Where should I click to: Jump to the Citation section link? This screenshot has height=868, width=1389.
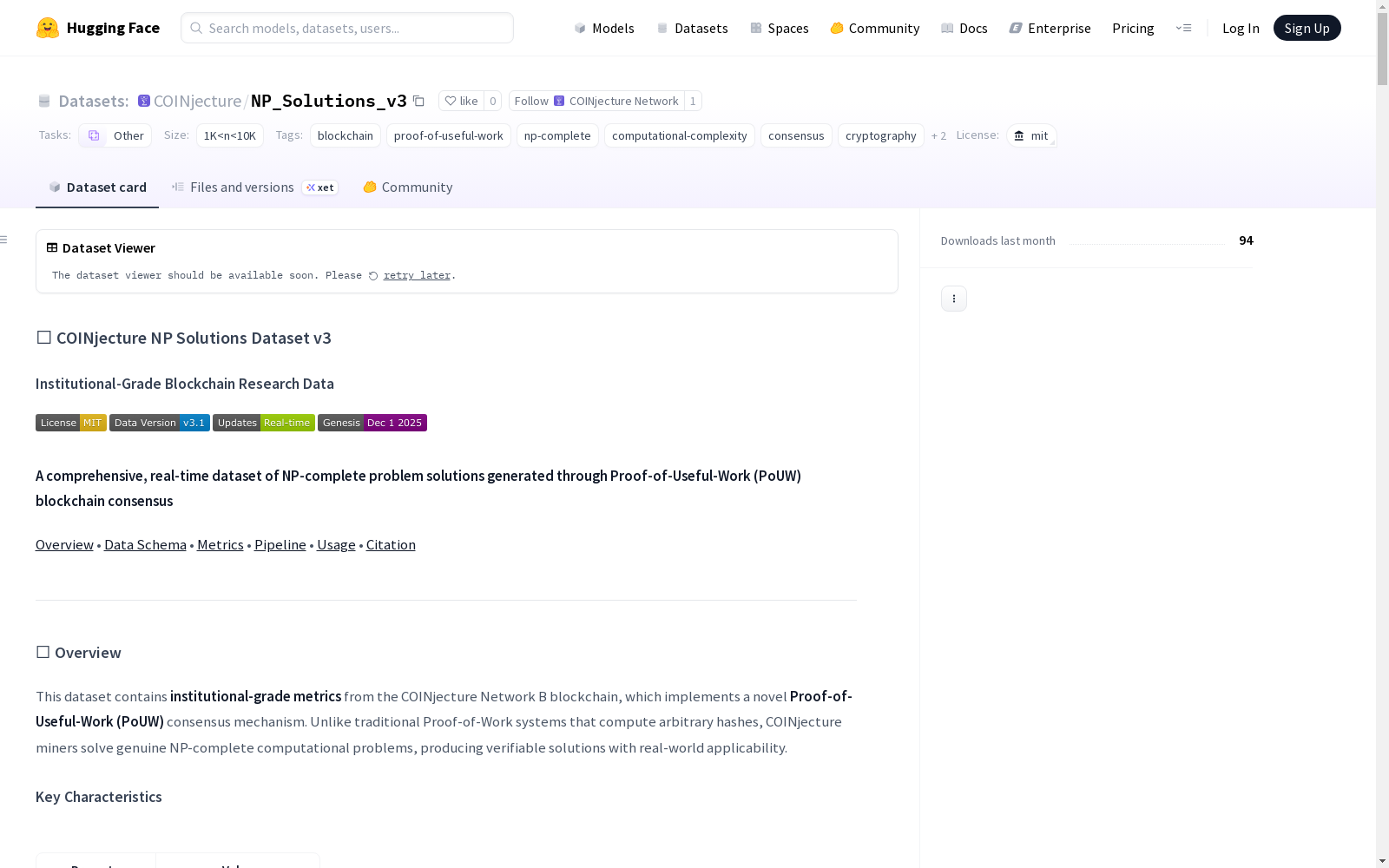click(x=391, y=545)
